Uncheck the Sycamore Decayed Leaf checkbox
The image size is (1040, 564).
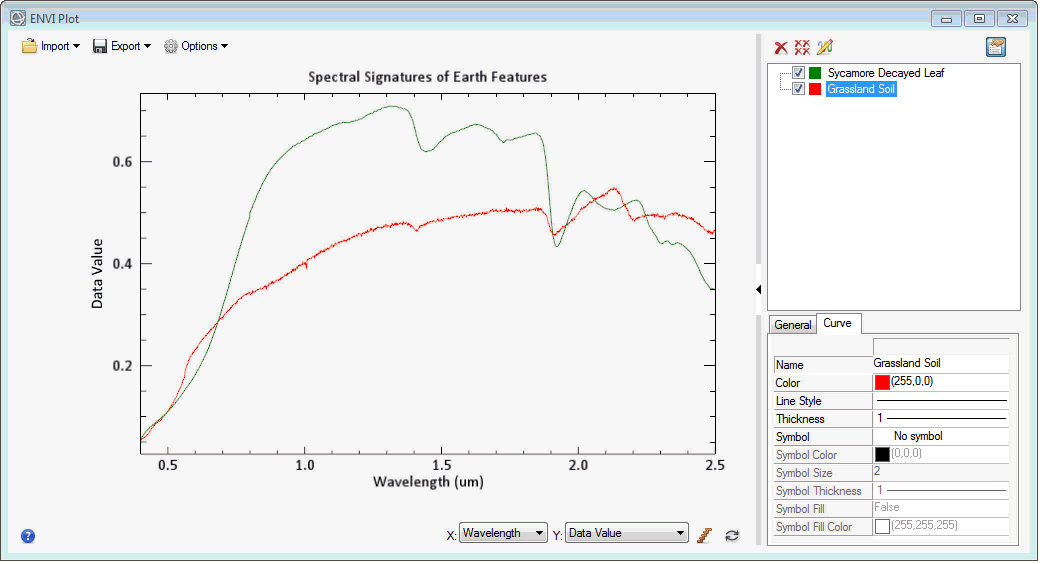(x=798, y=73)
